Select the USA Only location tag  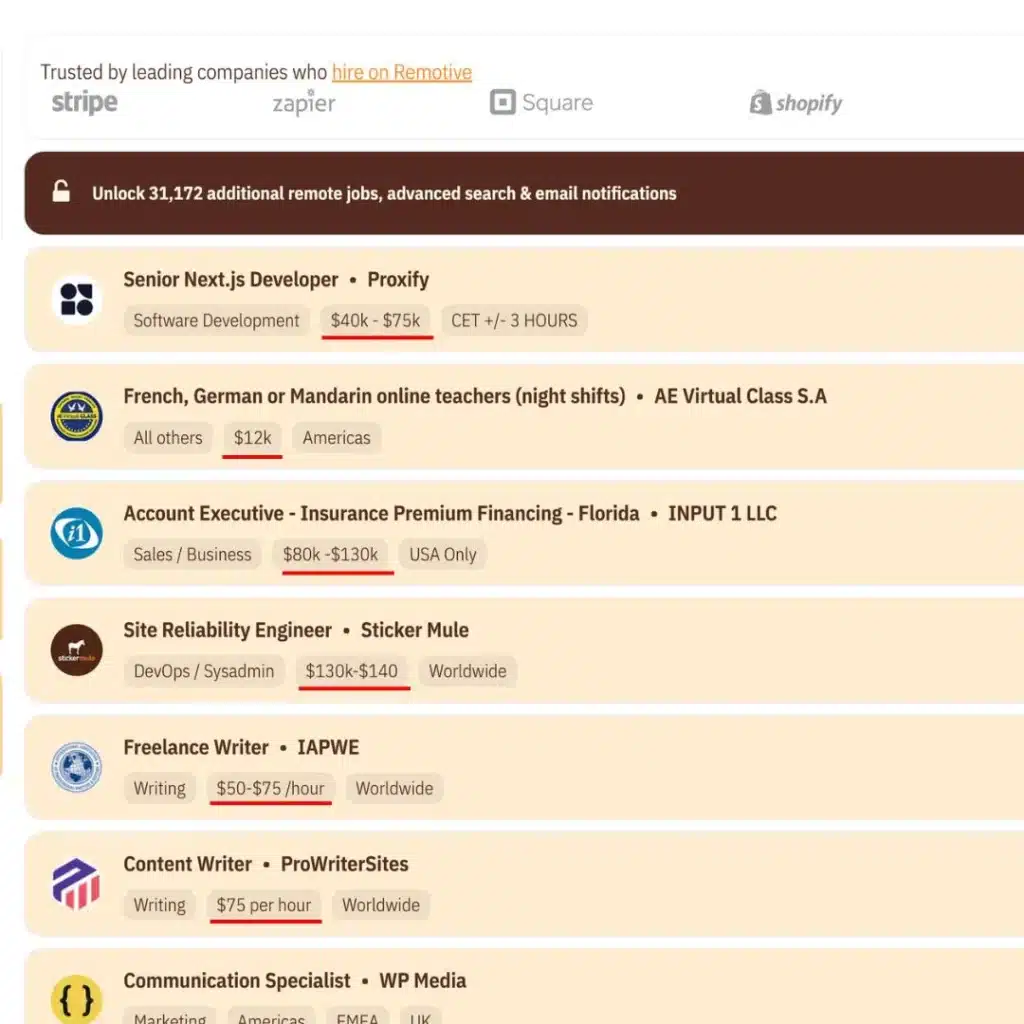pos(443,554)
